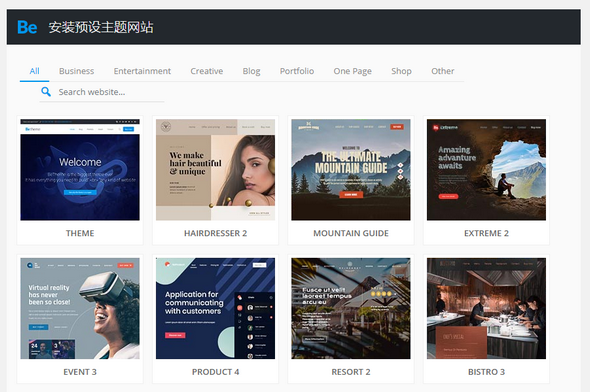Select the All tab
The width and height of the screenshot is (590, 392).
tap(34, 71)
